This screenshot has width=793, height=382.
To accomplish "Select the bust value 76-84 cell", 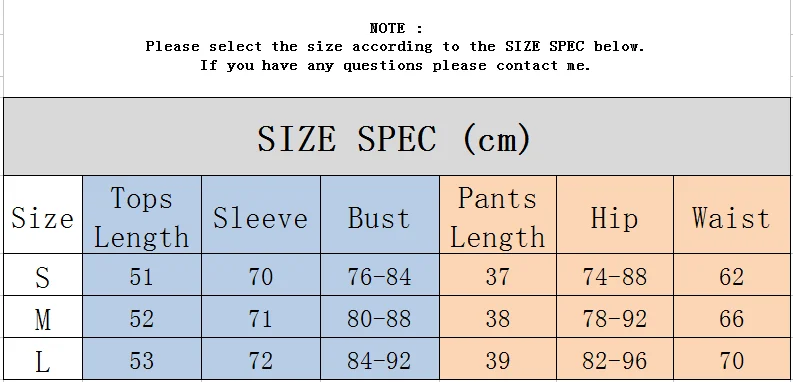I will click(x=380, y=275).
